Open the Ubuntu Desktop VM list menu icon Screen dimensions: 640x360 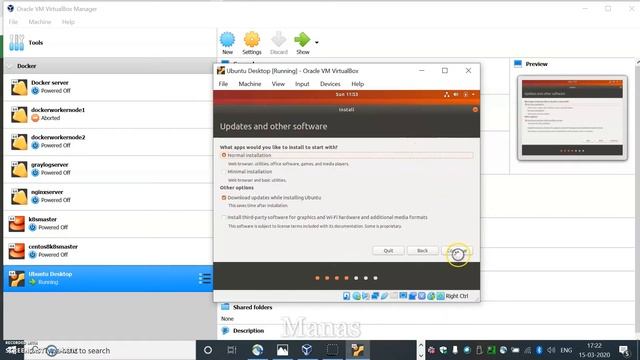(204, 278)
